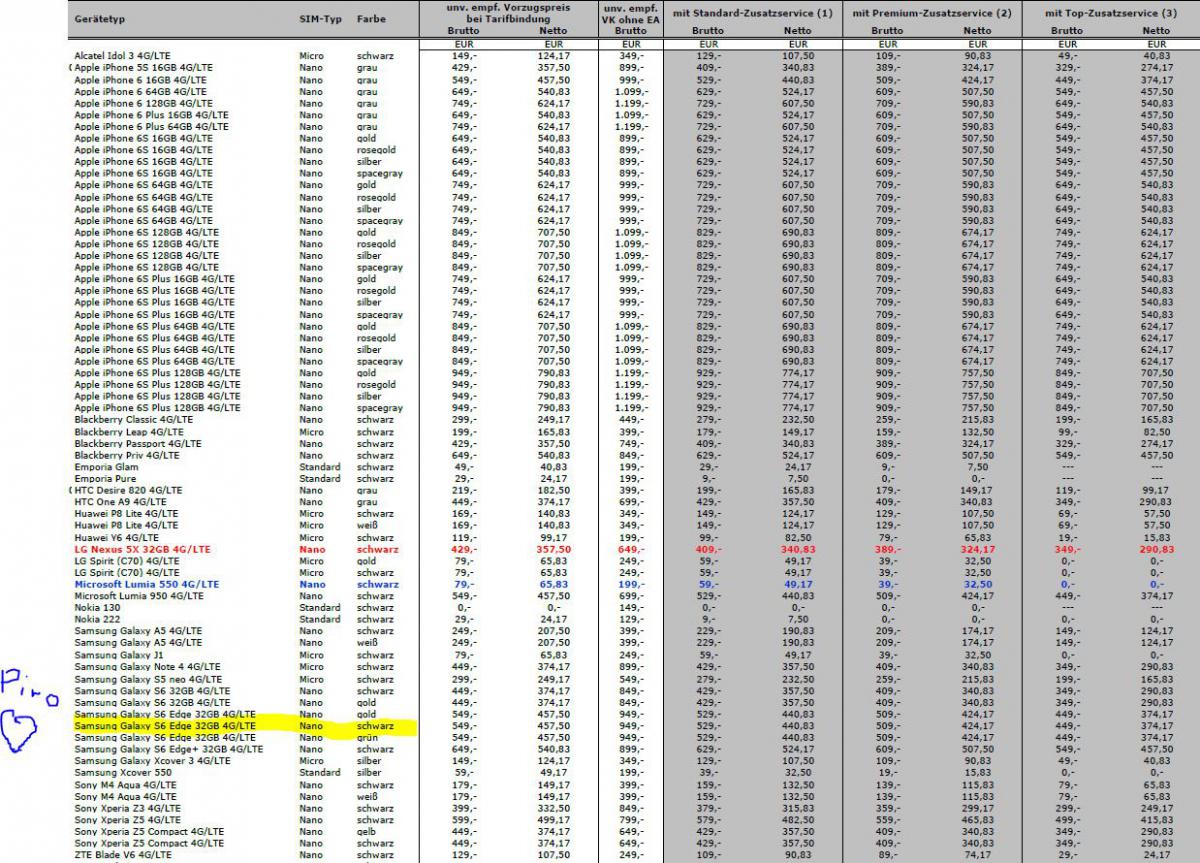Click the 'mit Standard-Zusatzservice (1)' header
This screenshot has width=1200, height=863.
click(x=753, y=13)
